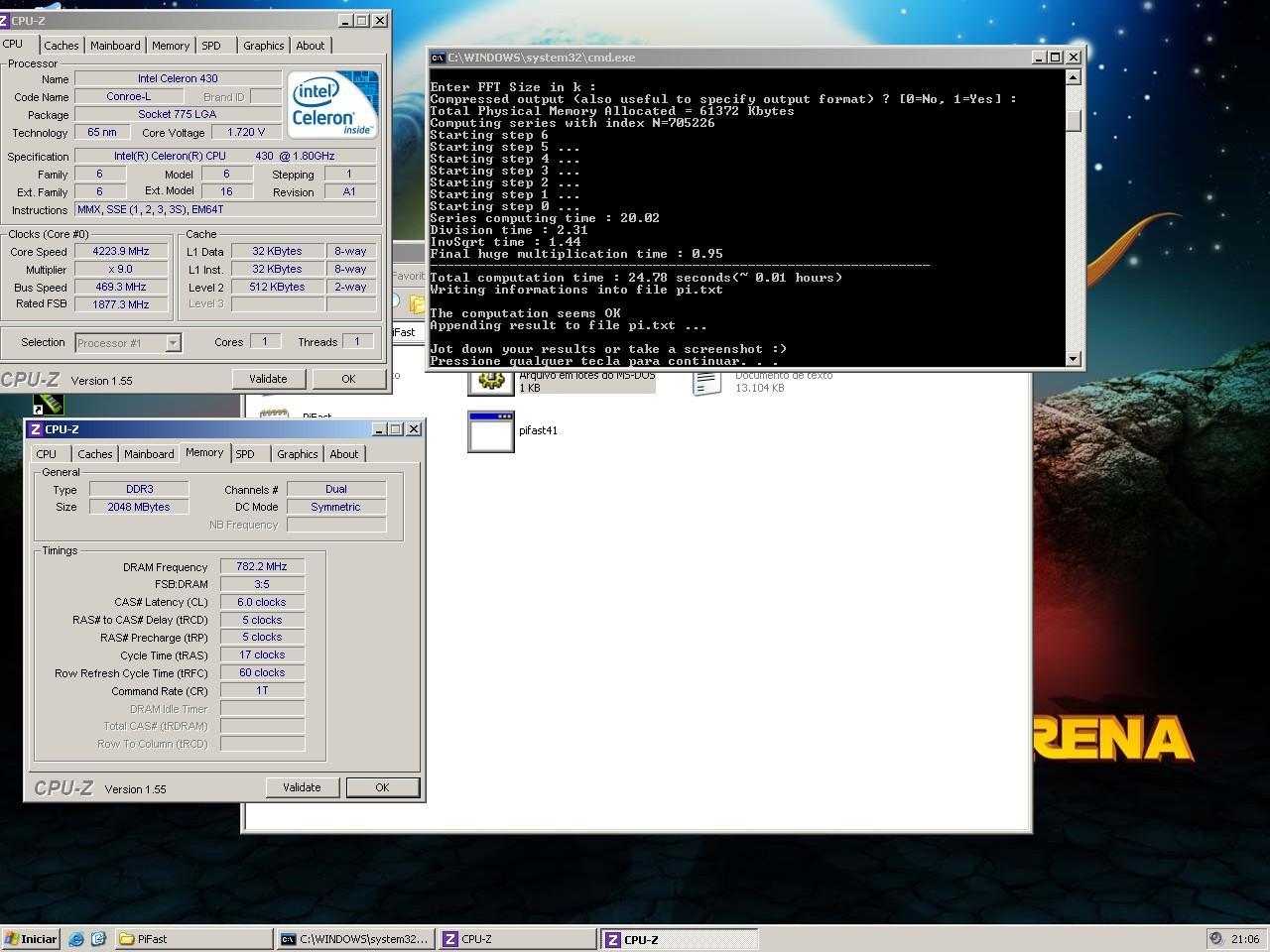Click the Cycle Time 17 clocks value
Viewport: 1270px width, 952px height.
[262, 655]
